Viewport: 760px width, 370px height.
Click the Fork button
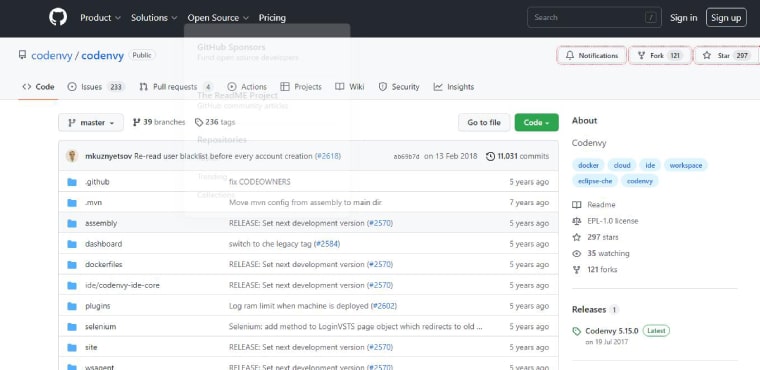point(660,56)
